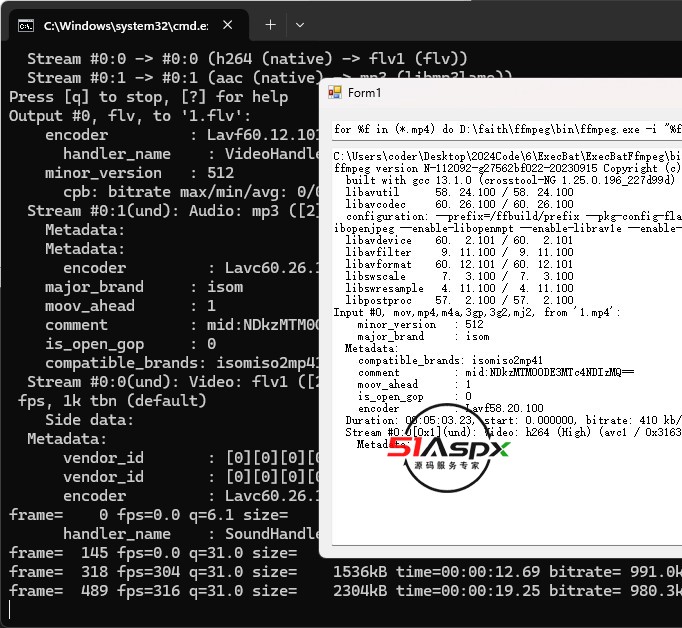The image size is (682, 628).
Task: Click 'Press [q] to stop' line in terminal
Action: pyautogui.click(x=148, y=97)
